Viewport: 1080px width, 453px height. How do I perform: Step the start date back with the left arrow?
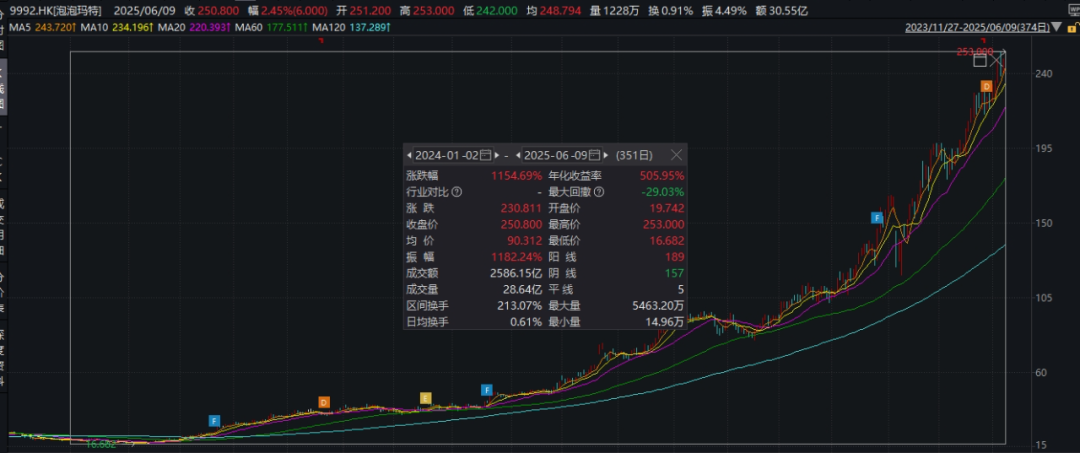pos(409,156)
